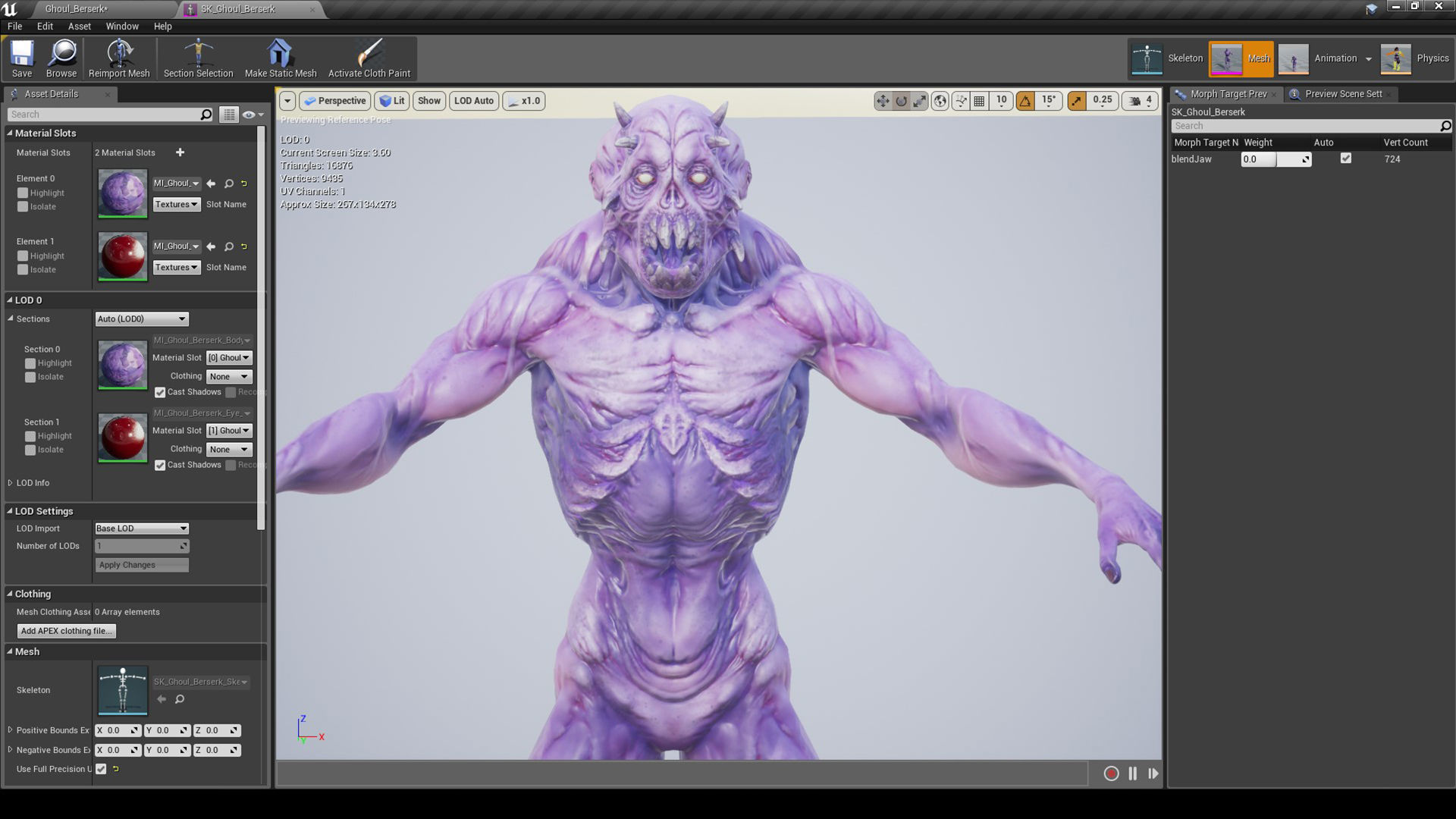Viewport: 1456px width, 819px height.
Task: Toggle the blendJaw Auto checkbox
Action: pos(1345,158)
